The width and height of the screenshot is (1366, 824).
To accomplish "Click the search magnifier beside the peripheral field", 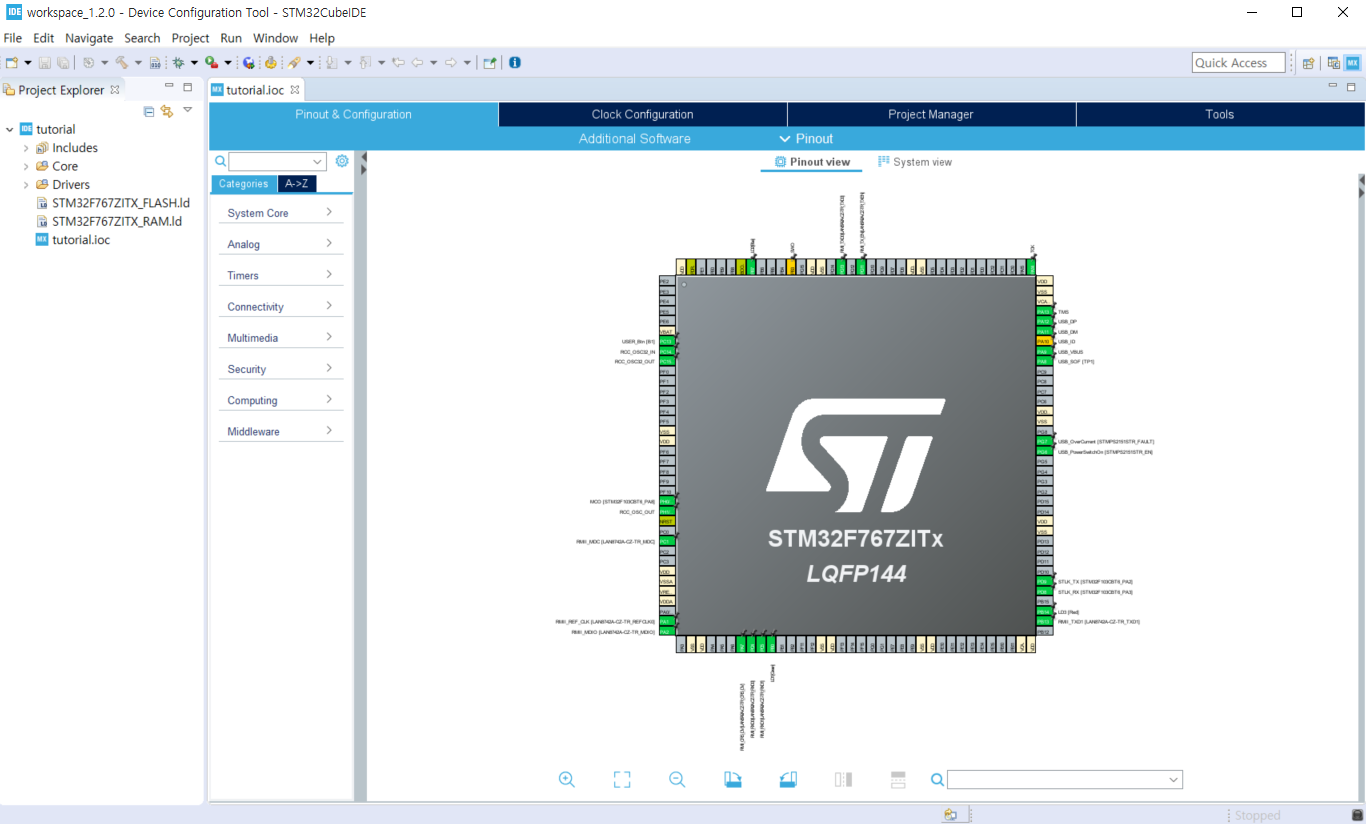I will coord(221,161).
